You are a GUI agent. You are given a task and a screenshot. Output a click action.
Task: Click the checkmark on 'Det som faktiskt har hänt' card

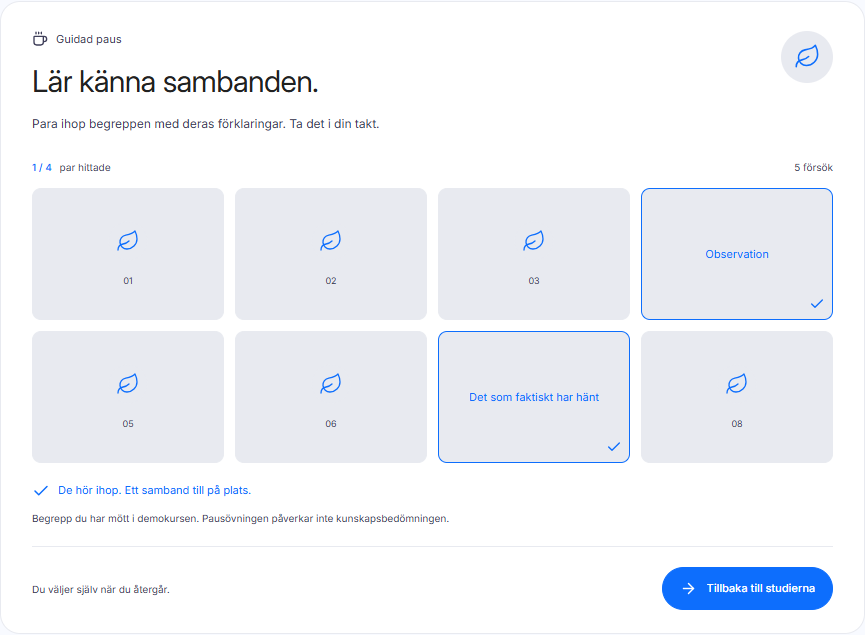click(614, 446)
